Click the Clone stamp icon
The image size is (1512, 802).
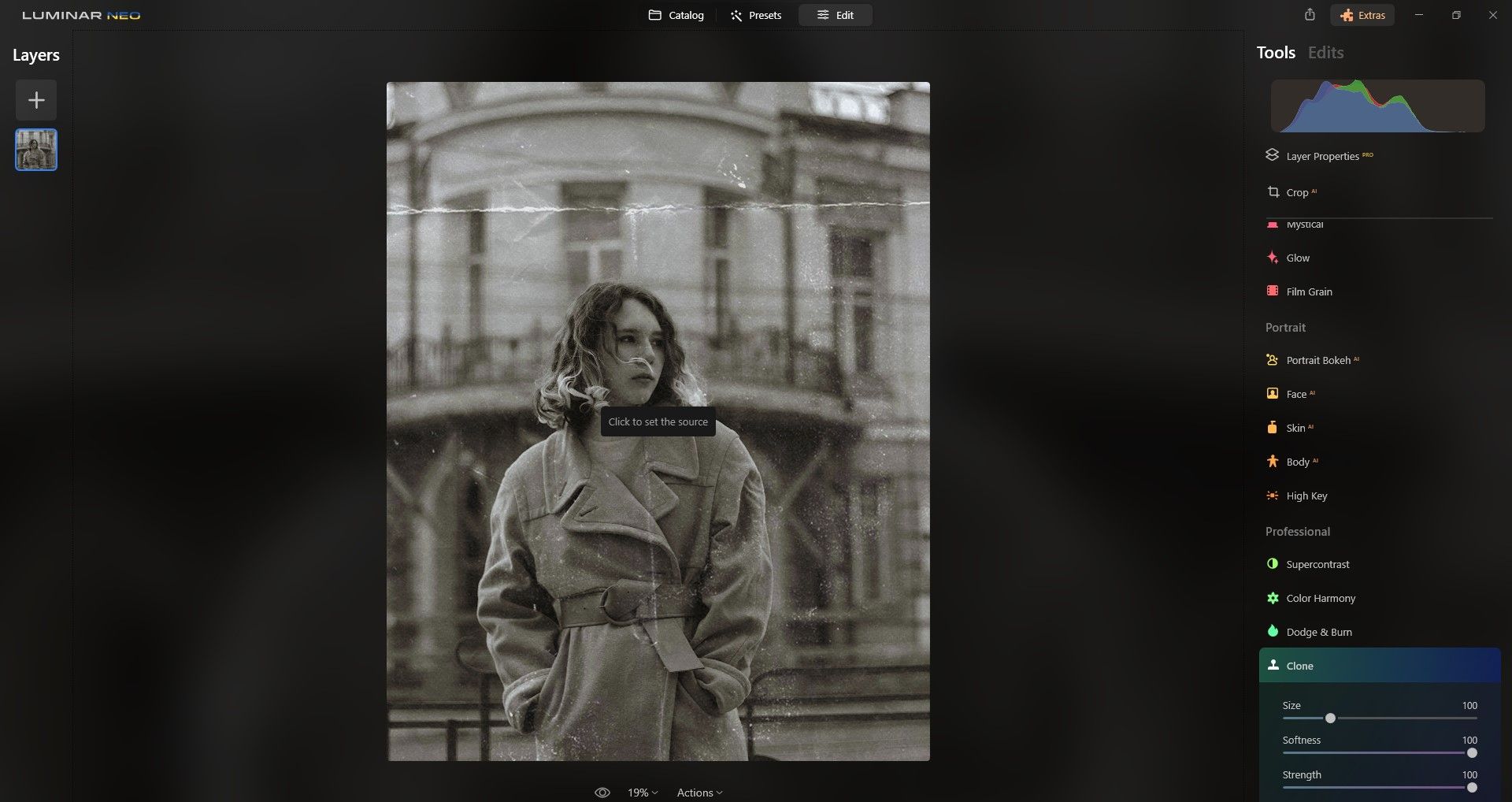pyautogui.click(x=1273, y=665)
